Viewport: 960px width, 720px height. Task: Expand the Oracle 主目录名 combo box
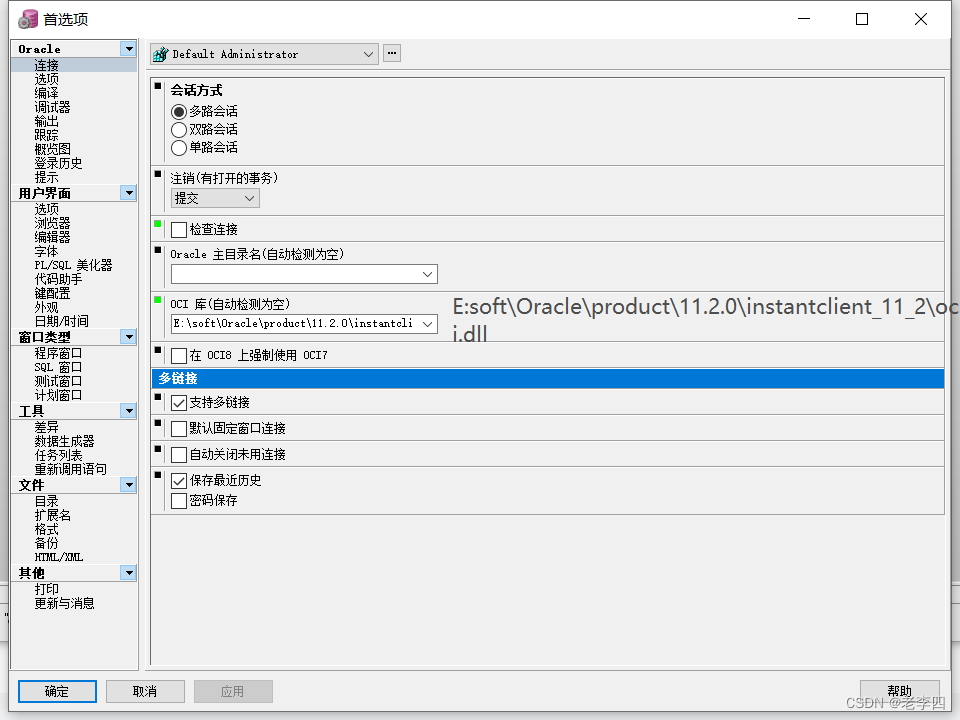click(427, 274)
